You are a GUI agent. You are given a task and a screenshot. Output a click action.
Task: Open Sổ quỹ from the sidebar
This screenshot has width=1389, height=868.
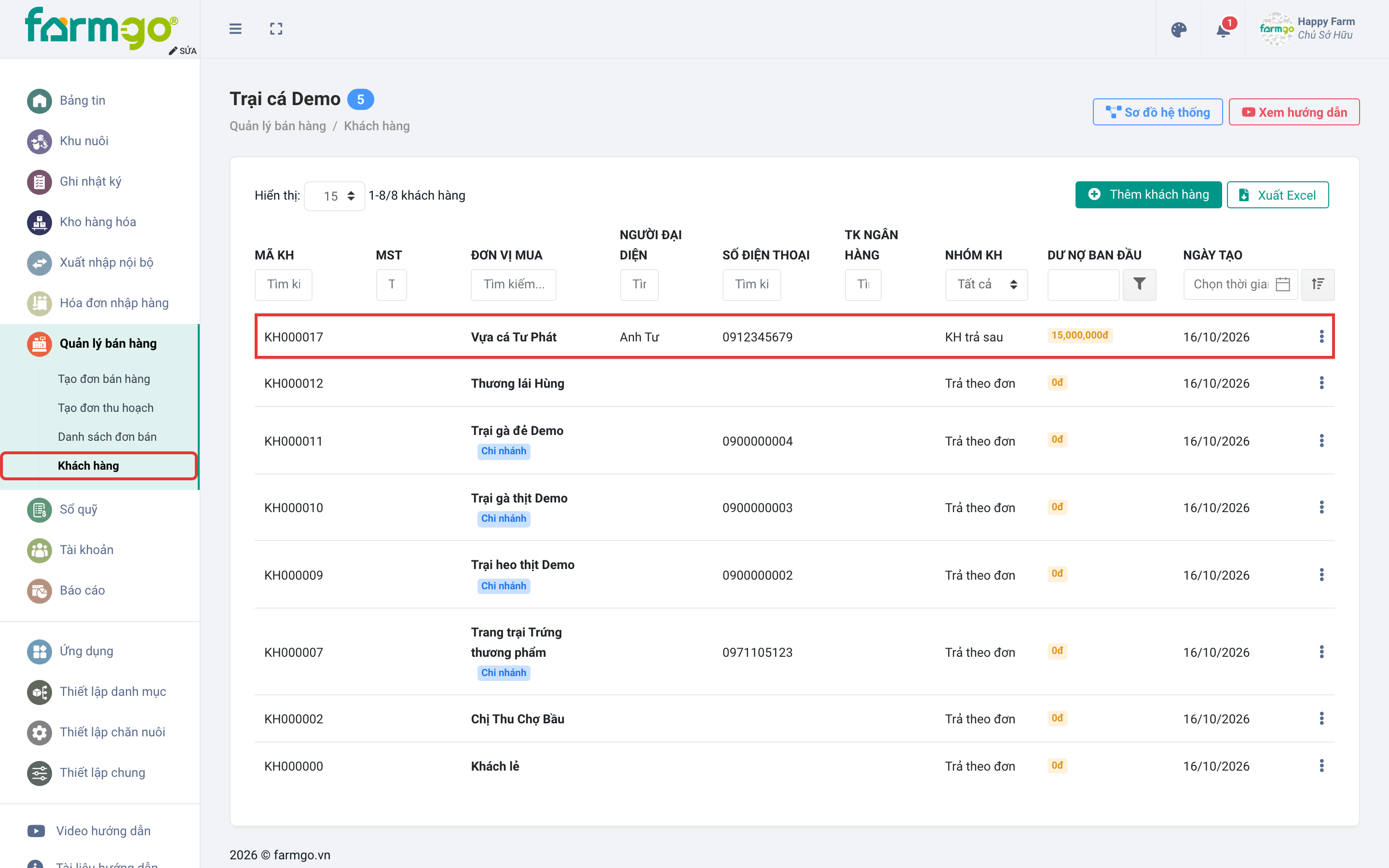78,509
